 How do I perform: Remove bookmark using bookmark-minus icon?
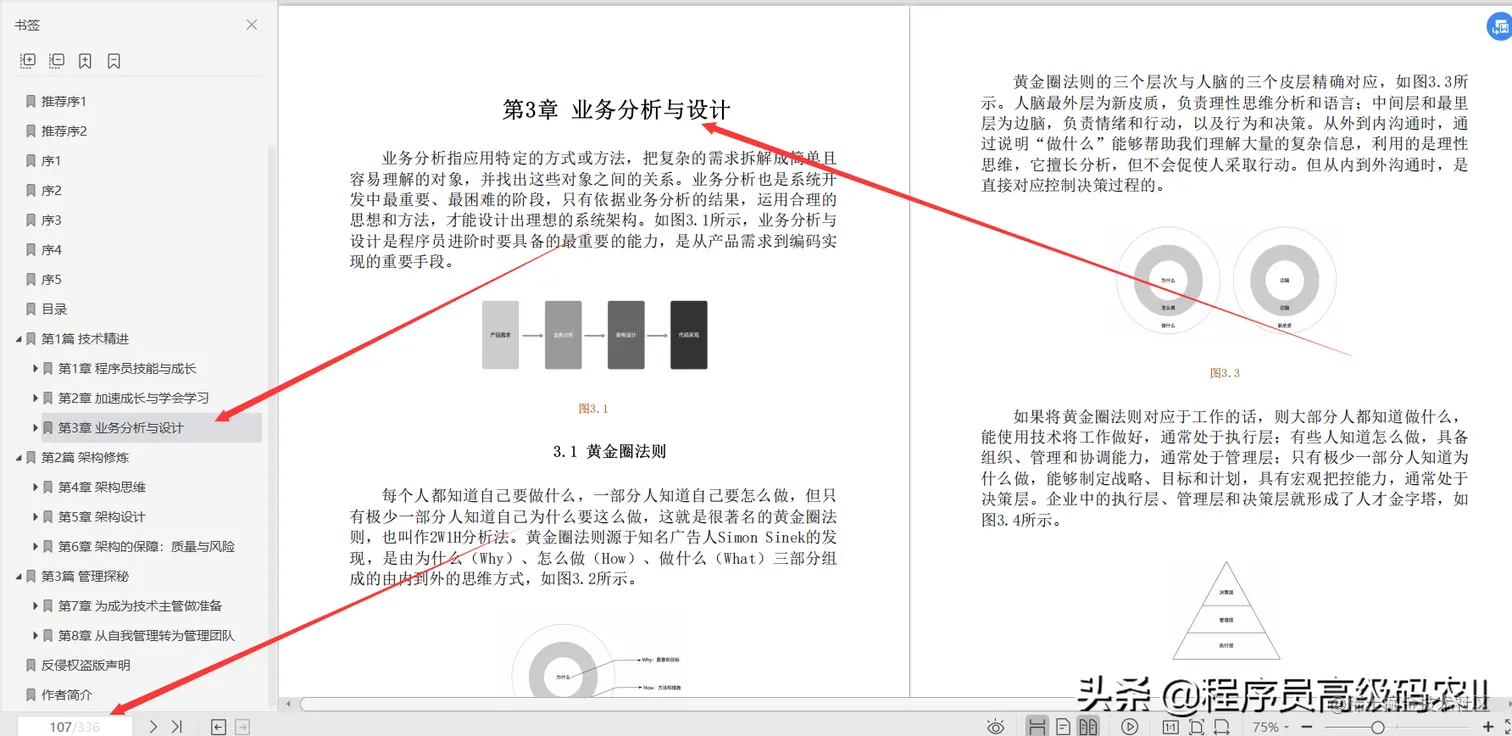click(113, 60)
